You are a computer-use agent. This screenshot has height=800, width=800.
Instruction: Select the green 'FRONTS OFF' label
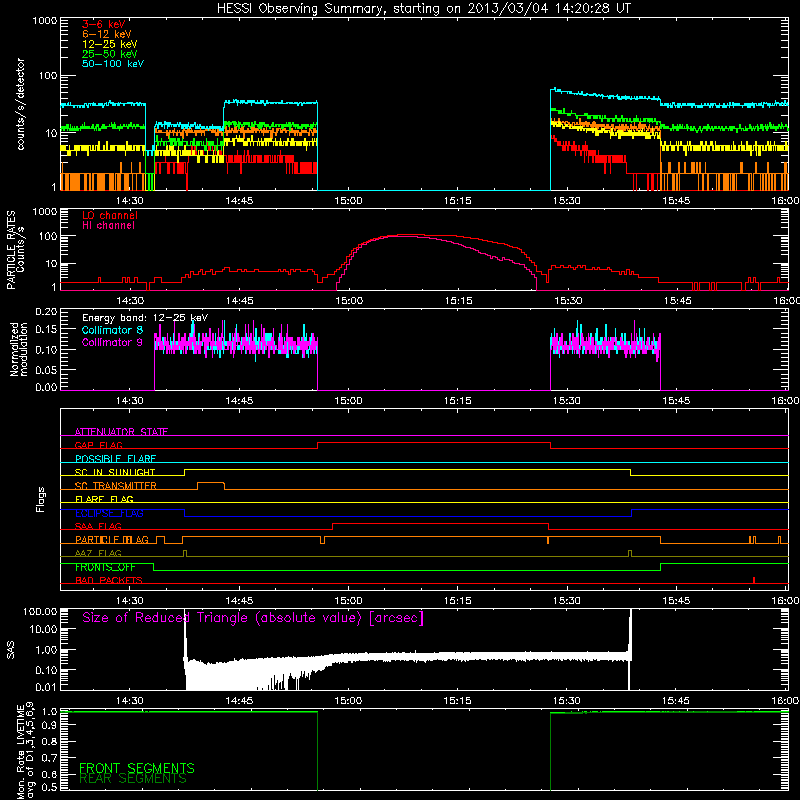click(x=105, y=567)
